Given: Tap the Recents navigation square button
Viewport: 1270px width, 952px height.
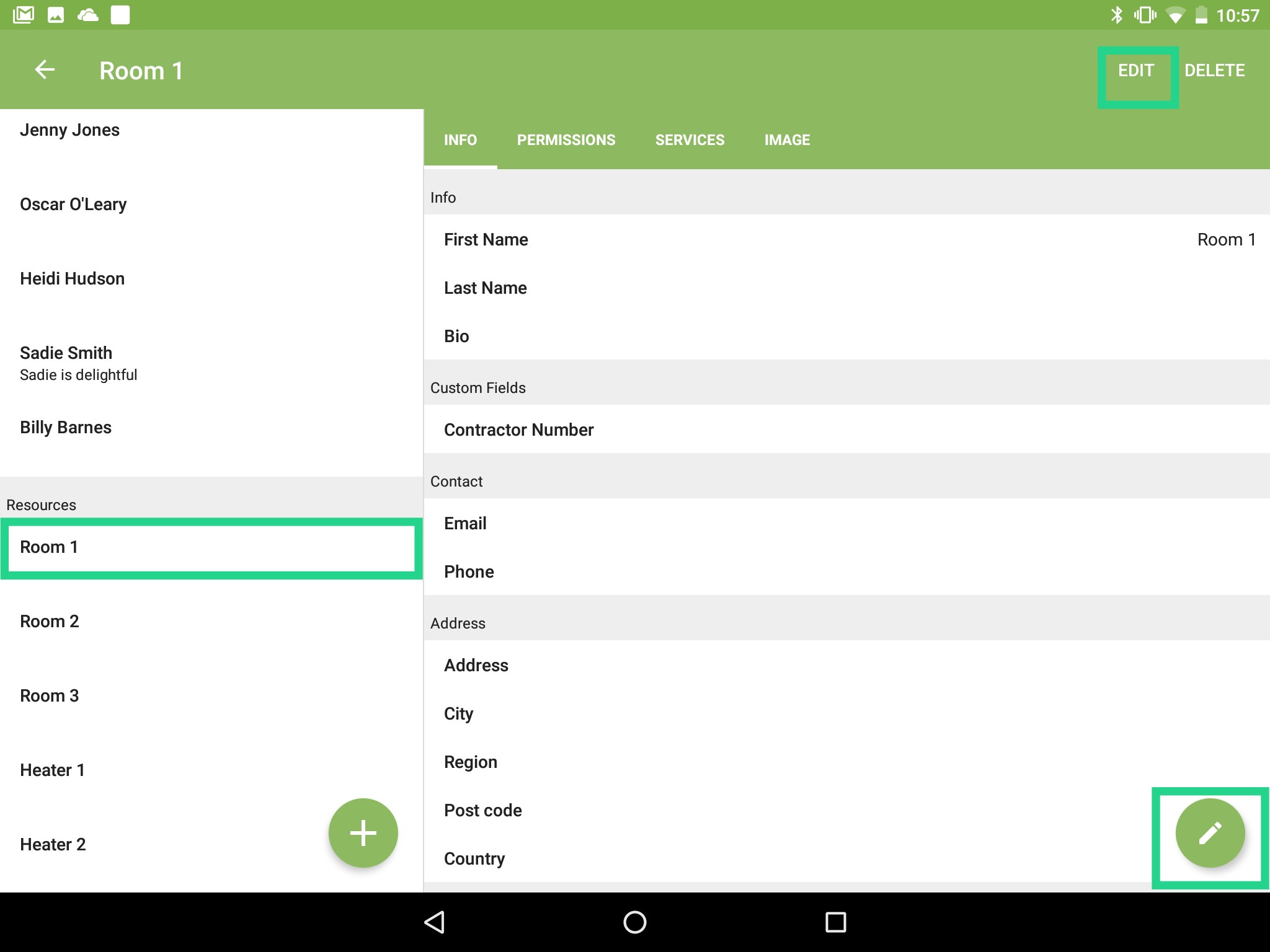Looking at the screenshot, I should (x=835, y=922).
